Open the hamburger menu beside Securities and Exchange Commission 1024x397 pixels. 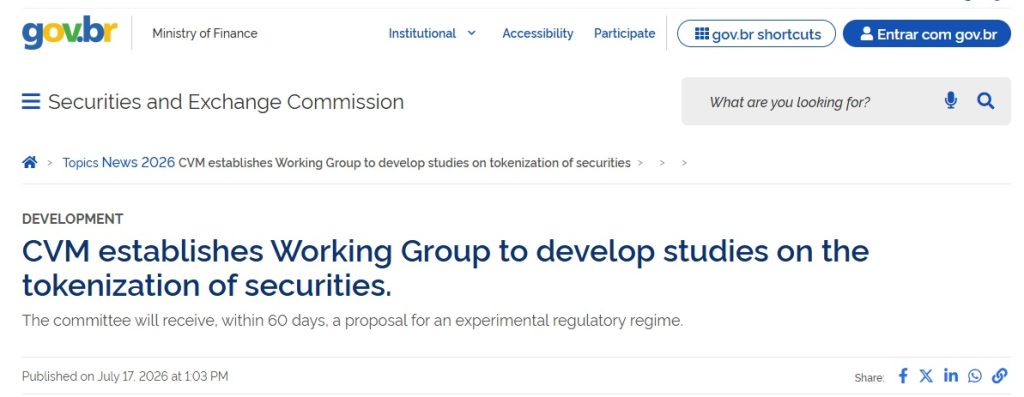[31, 102]
